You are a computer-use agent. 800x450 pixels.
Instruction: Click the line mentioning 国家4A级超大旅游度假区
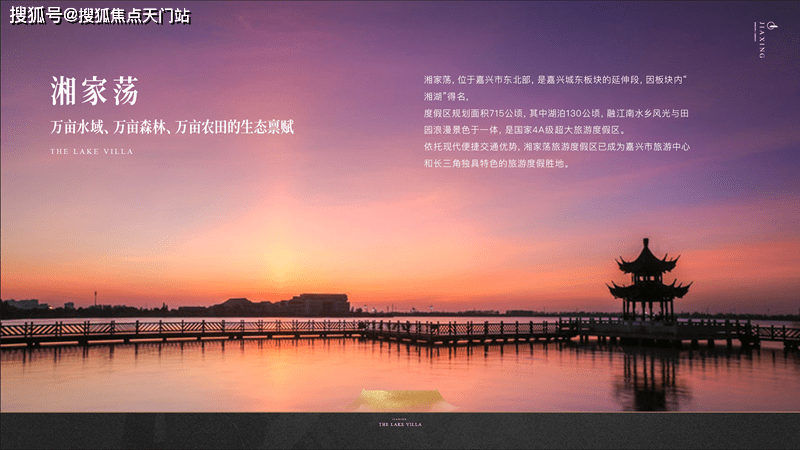tap(524, 130)
